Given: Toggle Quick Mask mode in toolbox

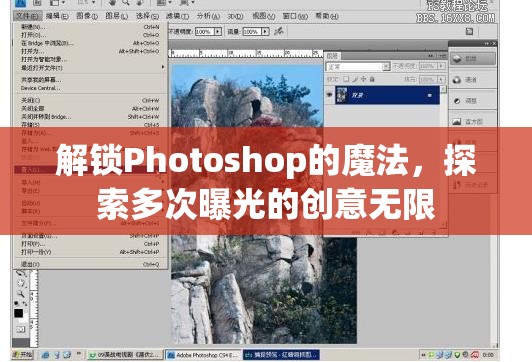Looking at the screenshot, I should click(21, 329).
